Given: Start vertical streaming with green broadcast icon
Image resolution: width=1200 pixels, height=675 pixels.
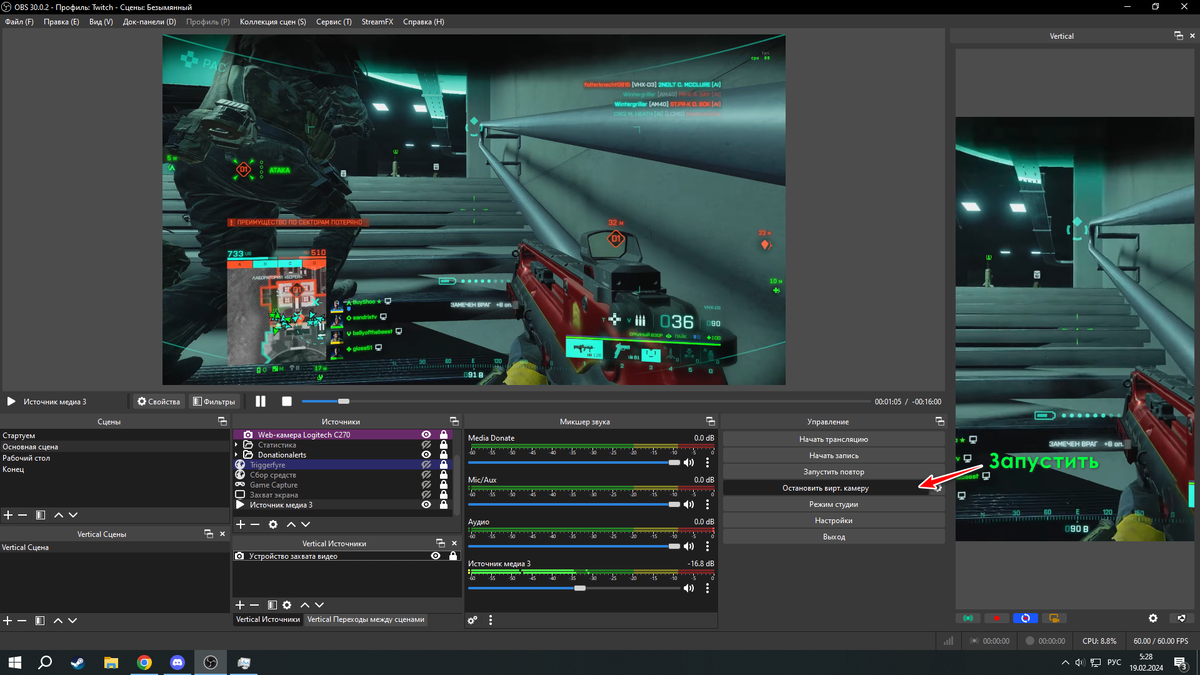Looking at the screenshot, I should pos(968,618).
